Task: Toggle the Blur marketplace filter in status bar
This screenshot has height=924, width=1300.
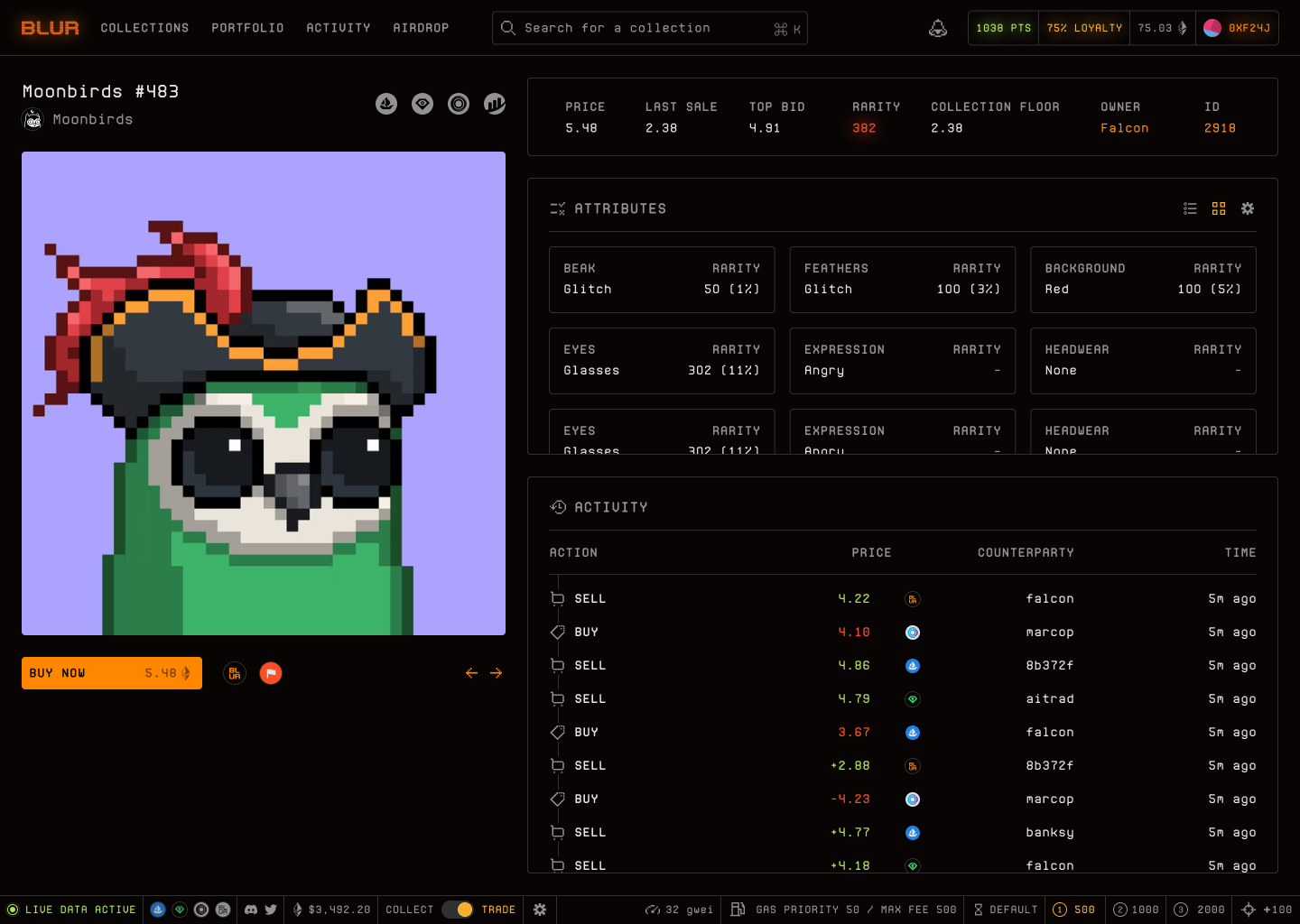Action: pyautogui.click(x=223, y=910)
